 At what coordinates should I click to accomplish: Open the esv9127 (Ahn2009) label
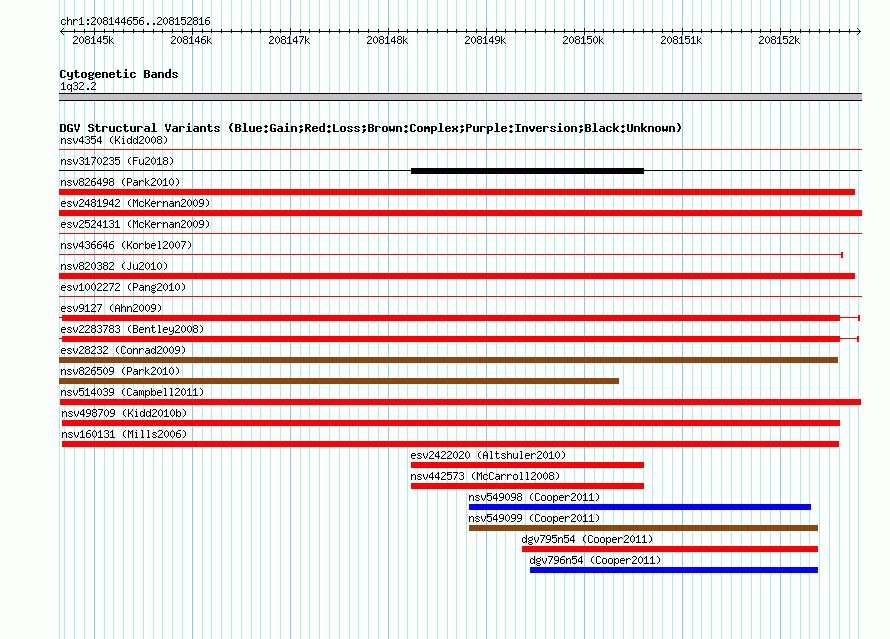tap(111, 308)
